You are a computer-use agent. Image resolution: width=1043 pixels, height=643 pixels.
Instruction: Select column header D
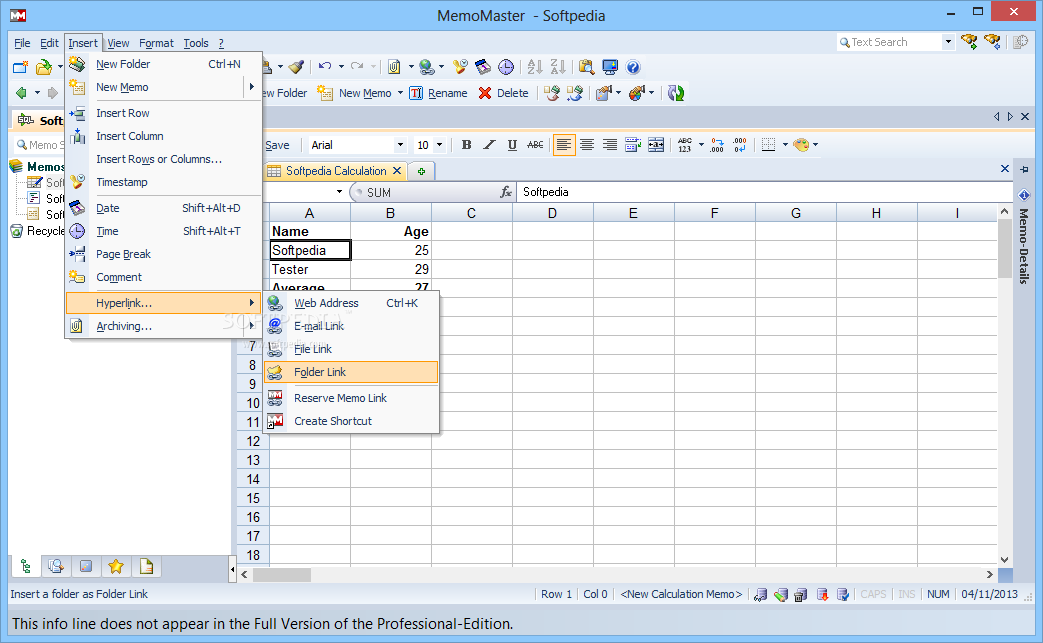[x=552, y=213]
